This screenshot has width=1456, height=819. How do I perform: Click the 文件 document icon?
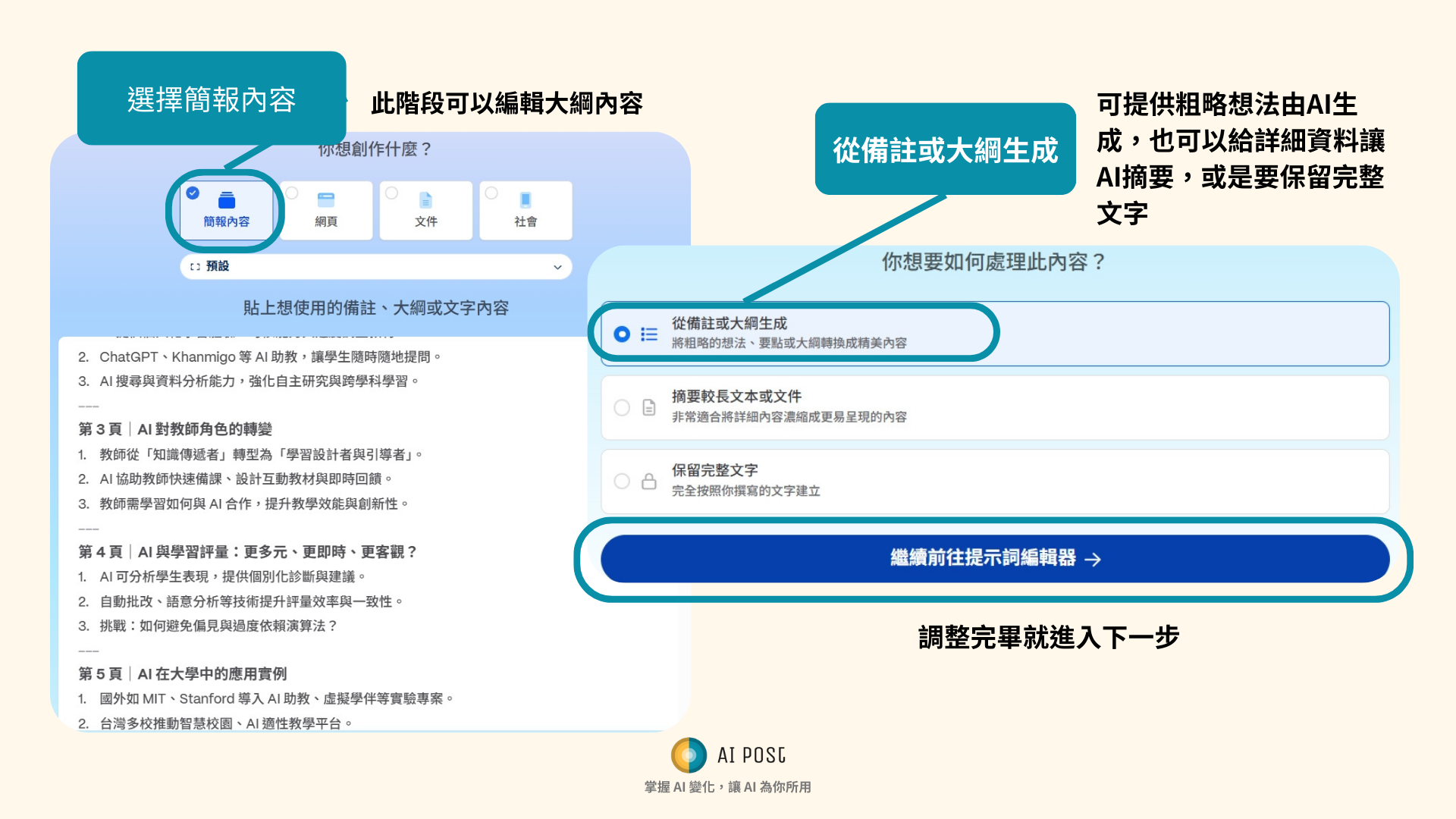[425, 200]
